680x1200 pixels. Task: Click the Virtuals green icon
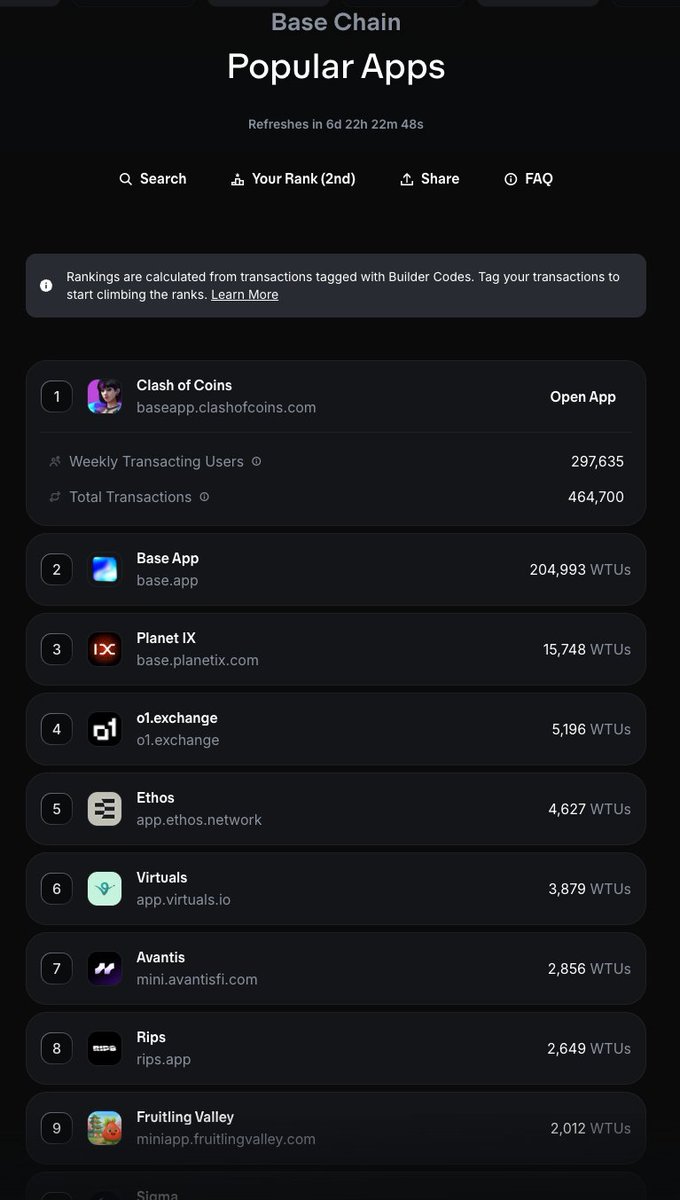point(104,889)
